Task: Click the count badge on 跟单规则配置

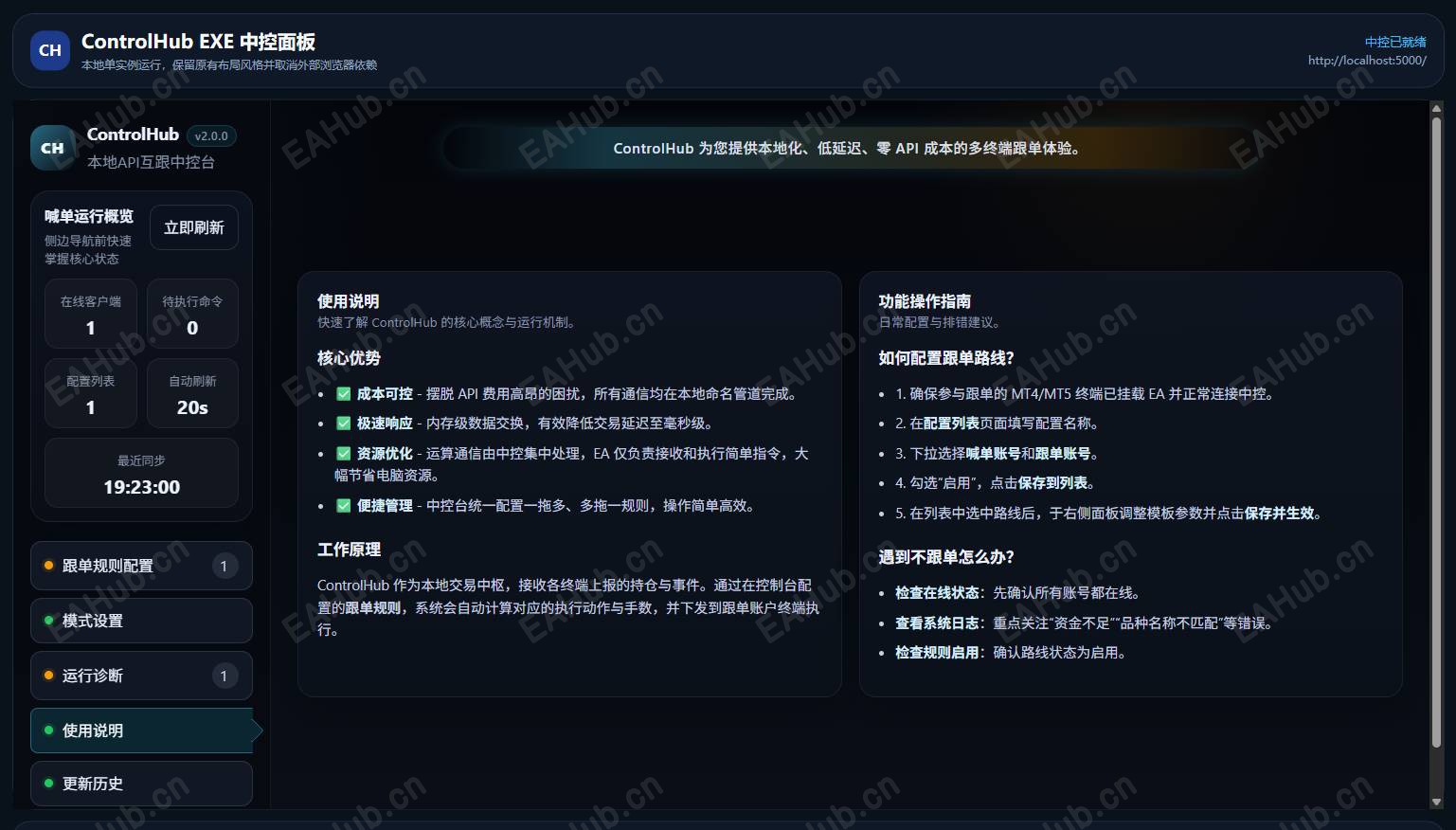Action: pyautogui.click(x=225, y=566)
